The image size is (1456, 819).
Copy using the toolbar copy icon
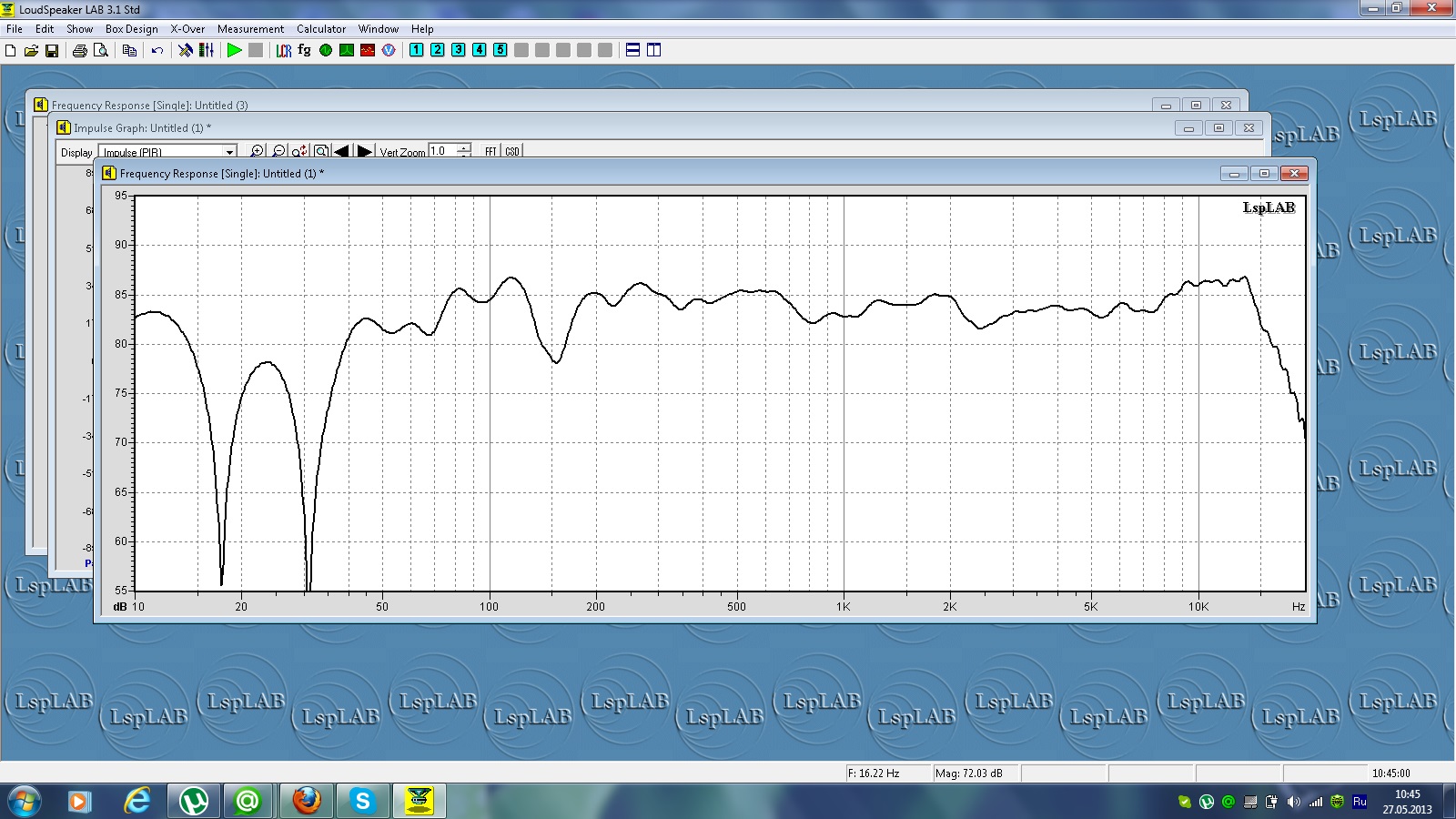[129, 50]
